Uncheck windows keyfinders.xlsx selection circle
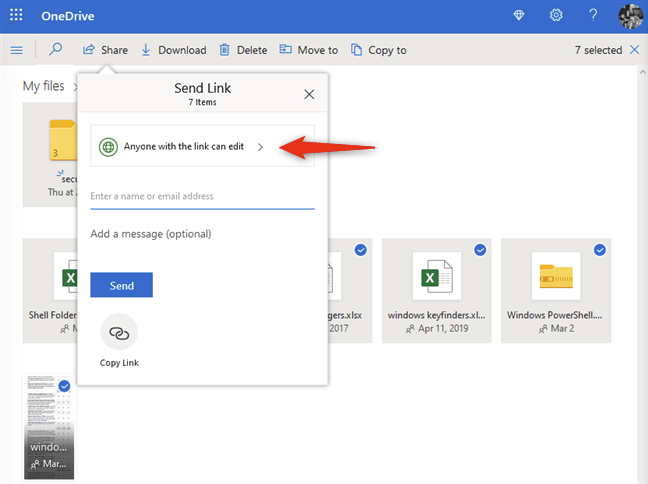648x484 pixels. point(480,250)
